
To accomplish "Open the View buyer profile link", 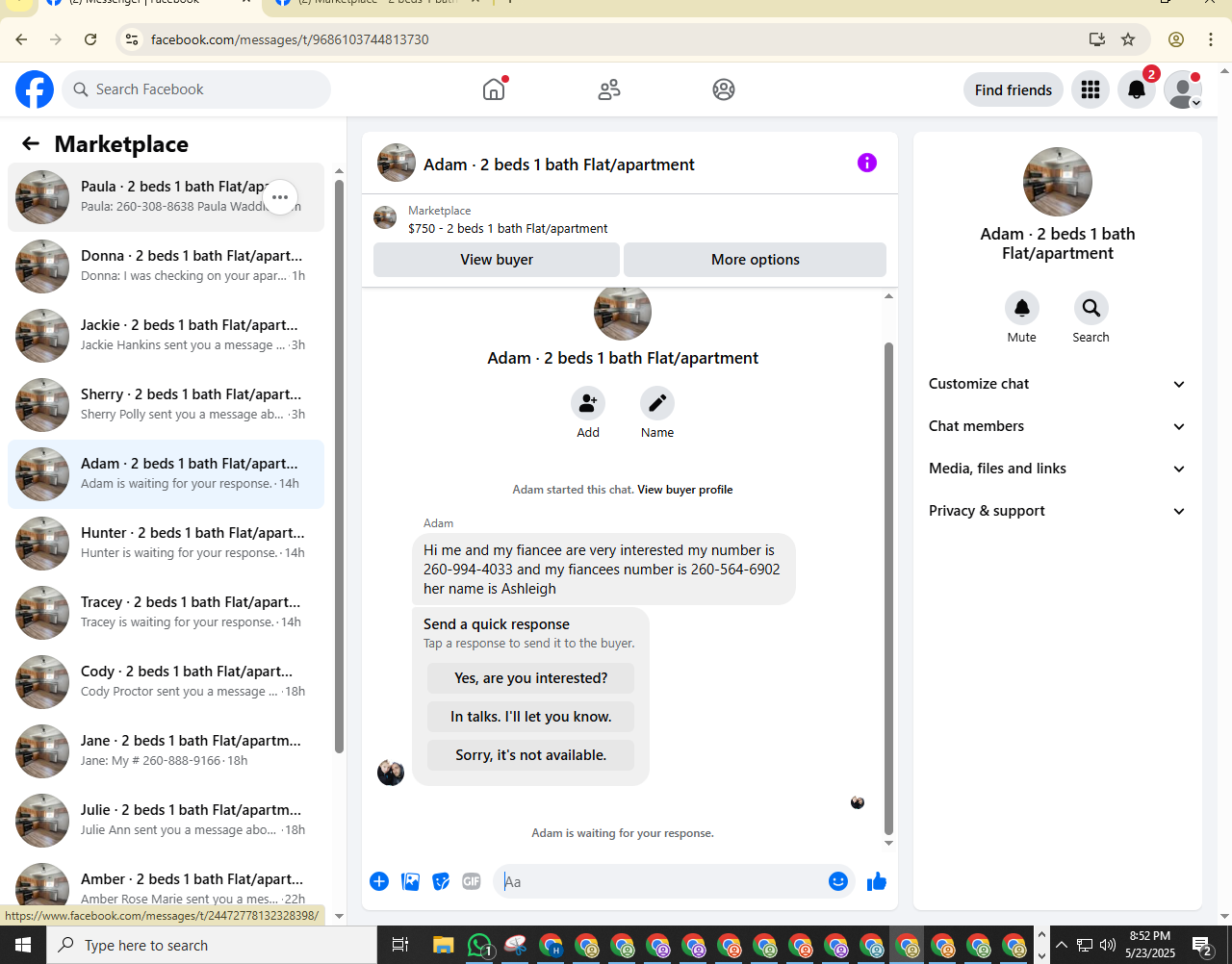I will coord(685,490).
